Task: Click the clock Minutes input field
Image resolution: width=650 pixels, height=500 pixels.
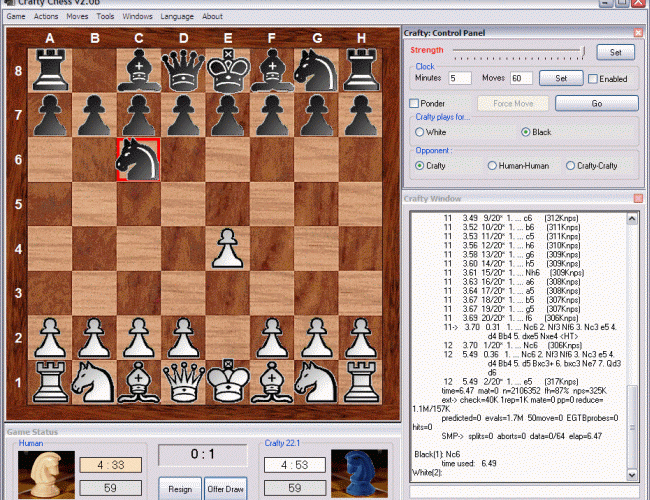Action: [x=459, y=78]
